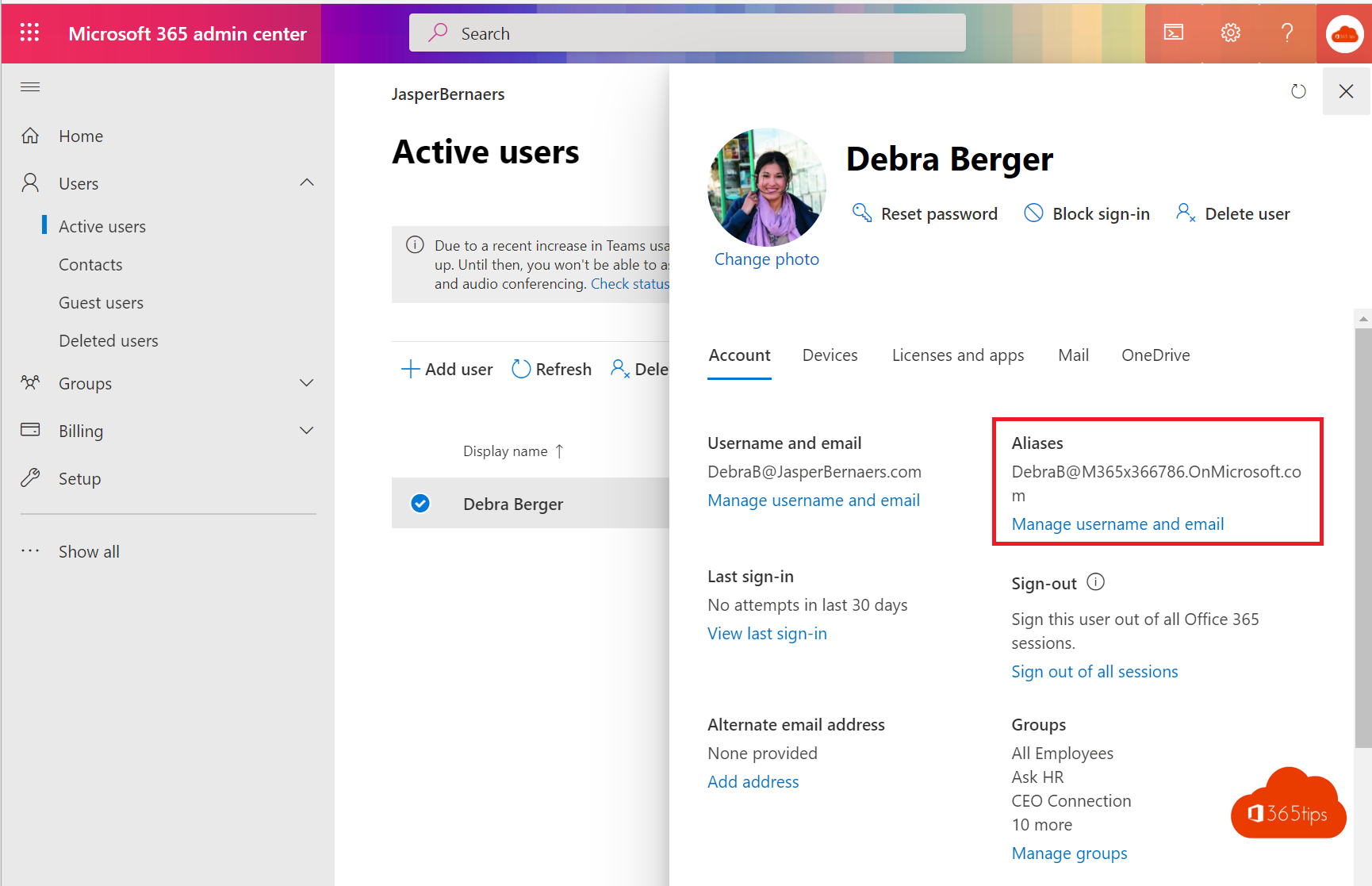Viewport: 1372px width, 886px height.
Task: Collapse the Users section
Action: pos(306,182)
